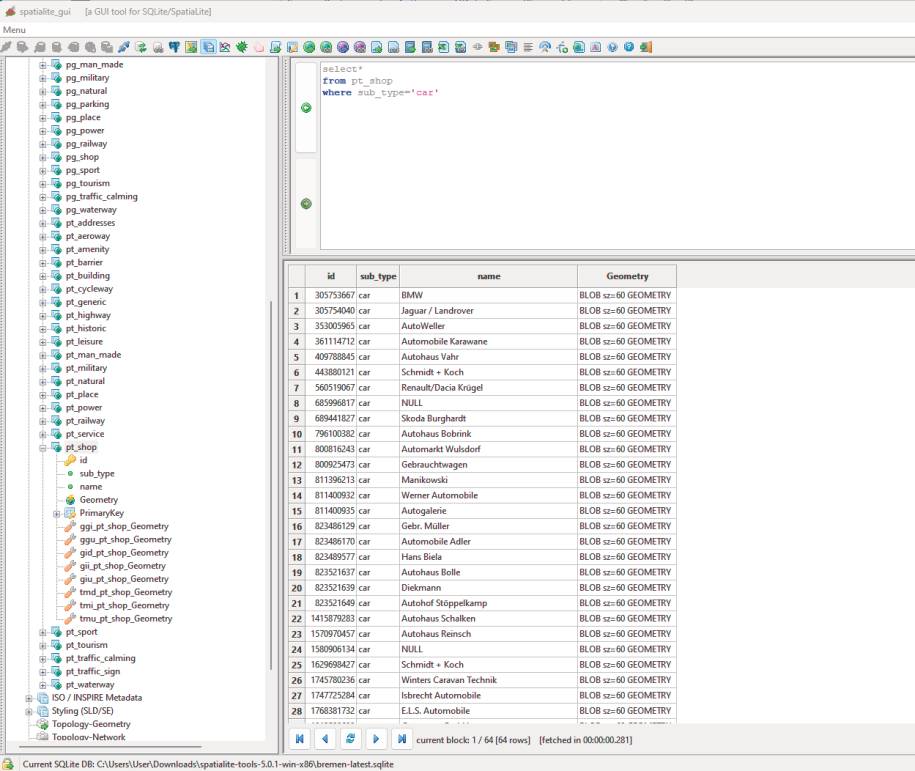Expand ISO / INSPIRE Metadata node

coord(29,698)
